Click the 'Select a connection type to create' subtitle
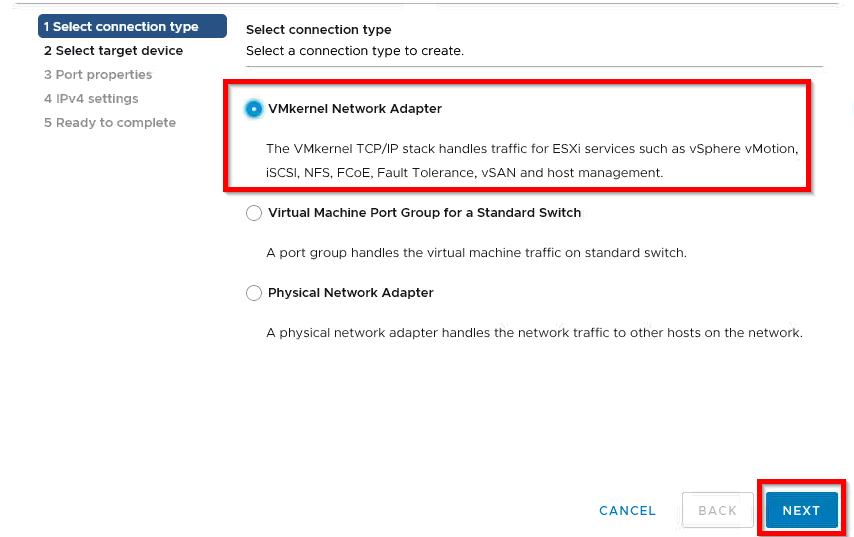Image resolution: width=854 pixels, height=537 pixels. click(355, 51)
